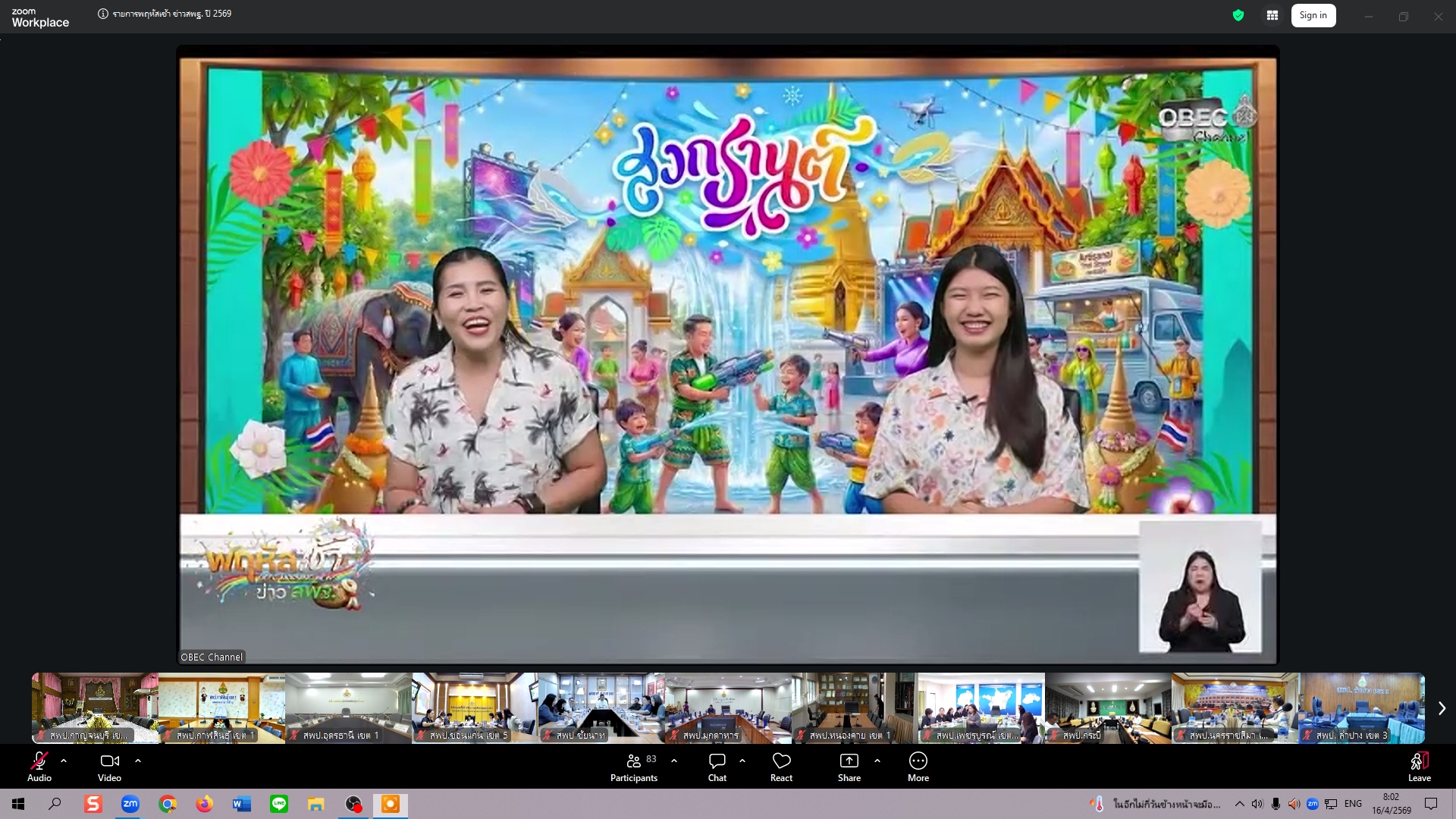The height and width of the screenshot is (819, 1456).
Task: Click the green encryption shield icon
Action: [1238, 15]
